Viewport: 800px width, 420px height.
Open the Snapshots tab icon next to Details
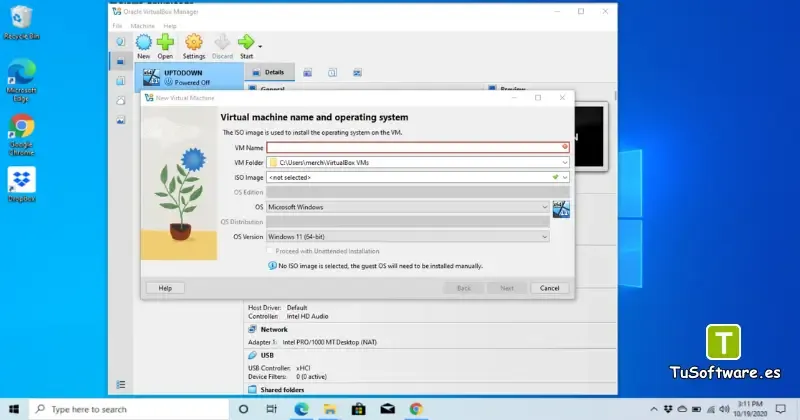pyautogui.click(x=308, y=72)
